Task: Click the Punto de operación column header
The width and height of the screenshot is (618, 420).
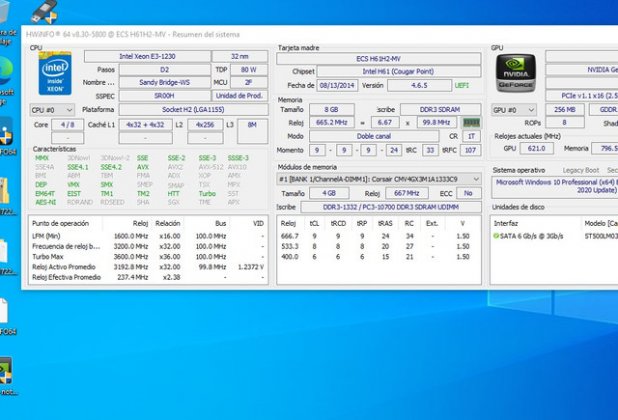Action: (60, 223)
